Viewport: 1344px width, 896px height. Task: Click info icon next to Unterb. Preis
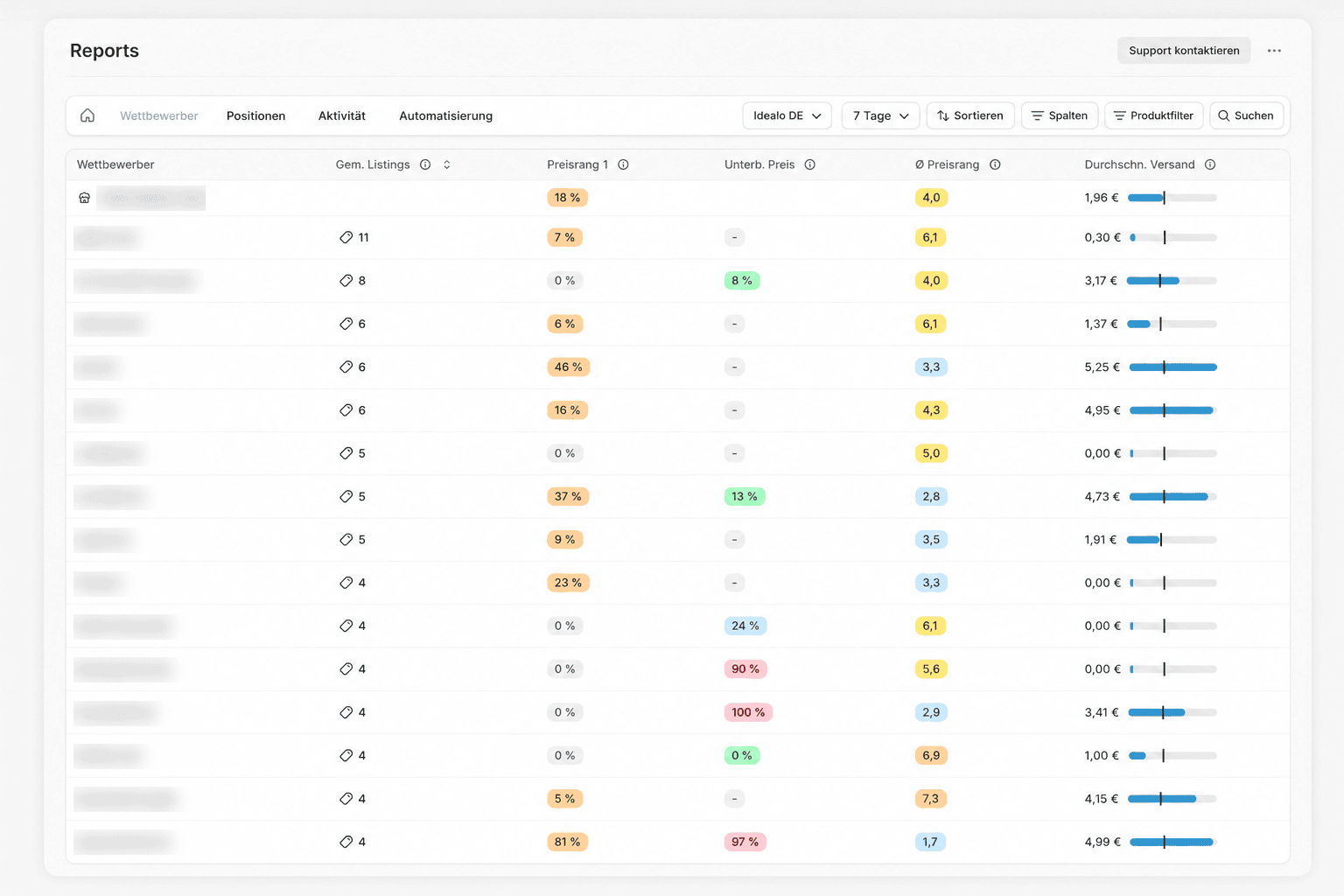[810, 164]
